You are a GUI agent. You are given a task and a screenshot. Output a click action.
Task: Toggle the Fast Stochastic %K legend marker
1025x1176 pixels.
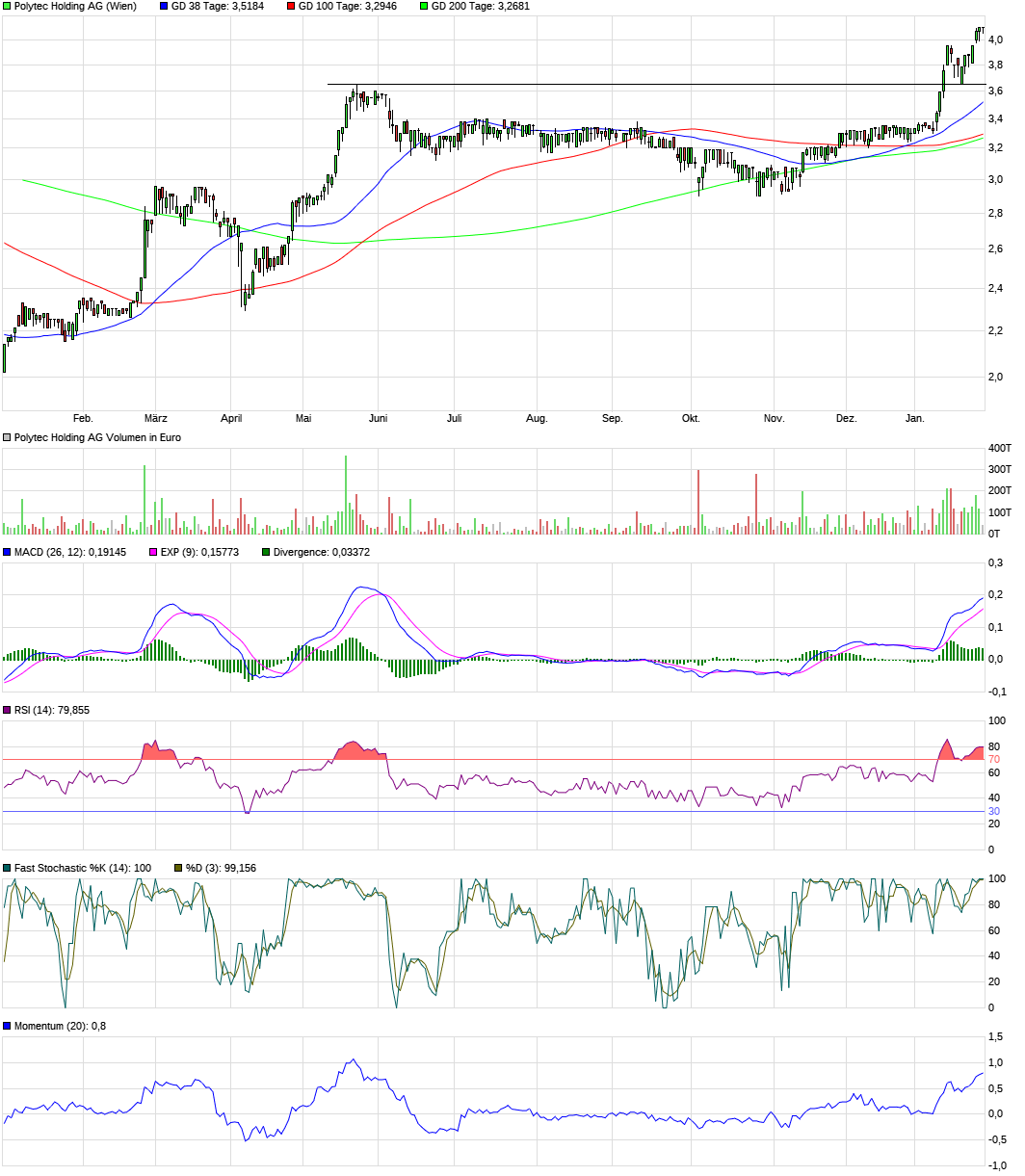(x=7, y=868)
